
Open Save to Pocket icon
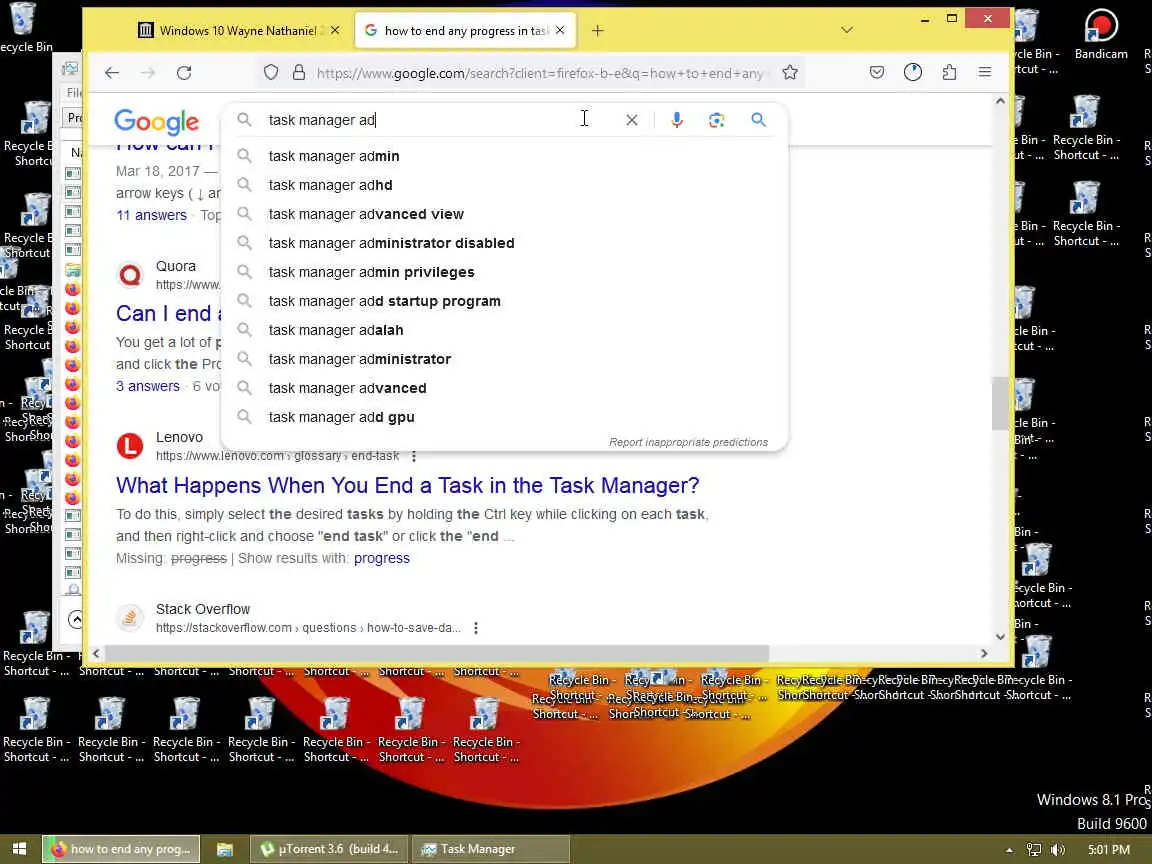(876, 72)
